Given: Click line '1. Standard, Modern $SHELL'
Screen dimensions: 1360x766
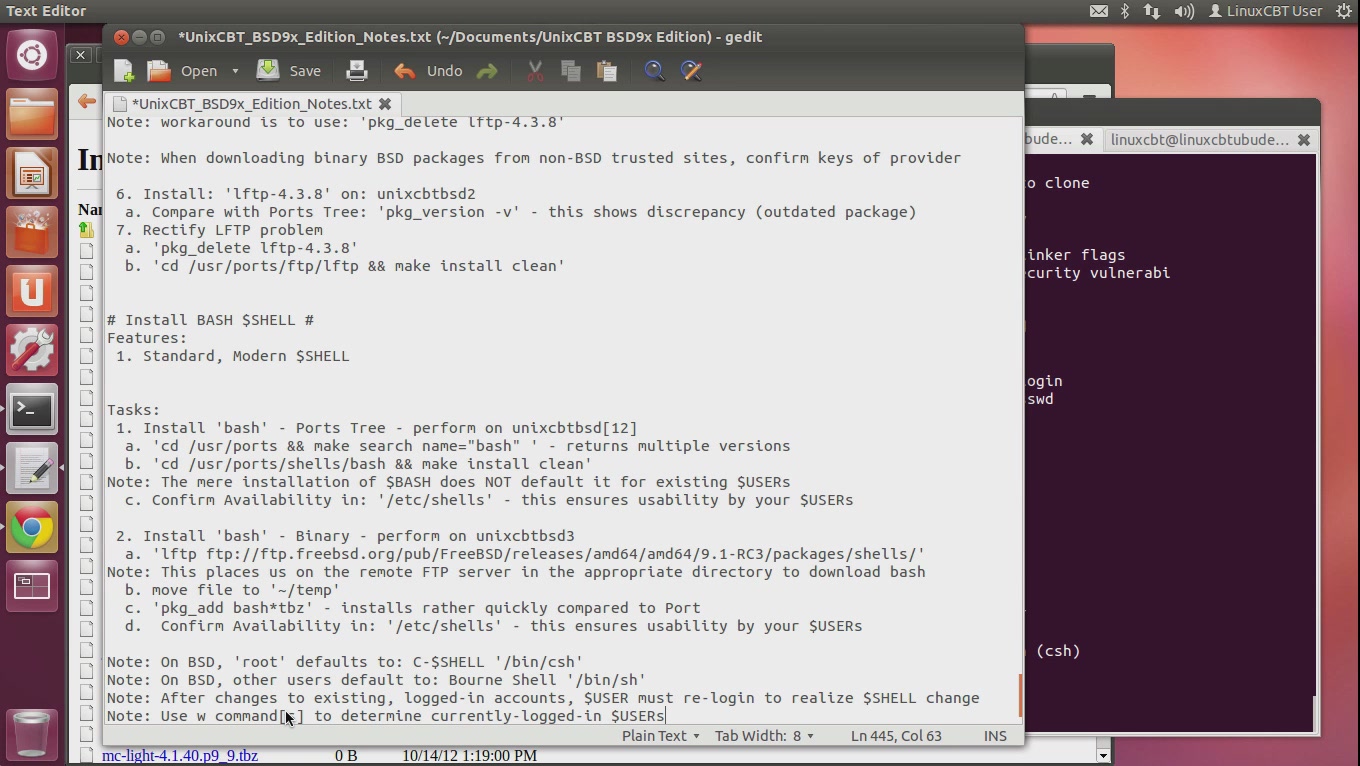Looking at the screenshot, I should 232,356.
